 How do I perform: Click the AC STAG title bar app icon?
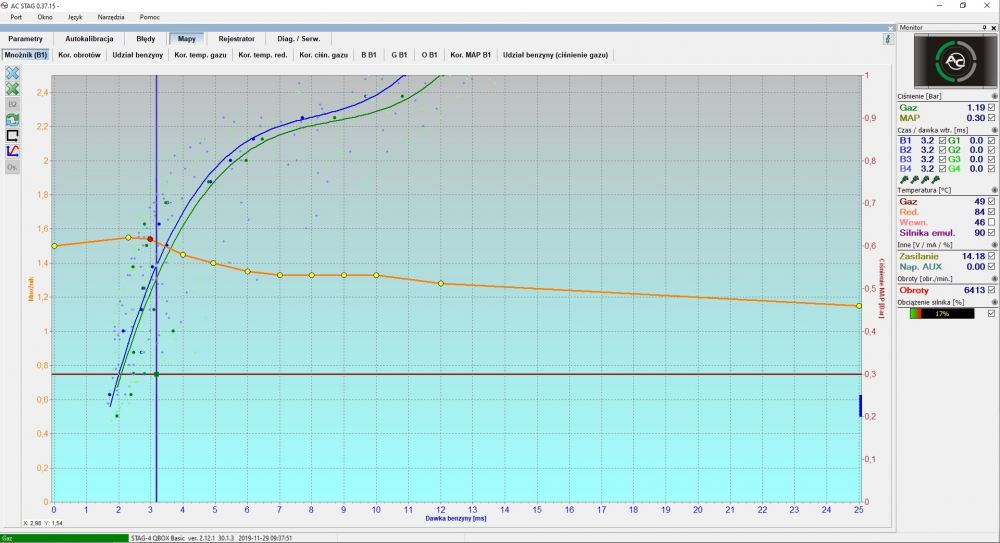tap(5, 6)
